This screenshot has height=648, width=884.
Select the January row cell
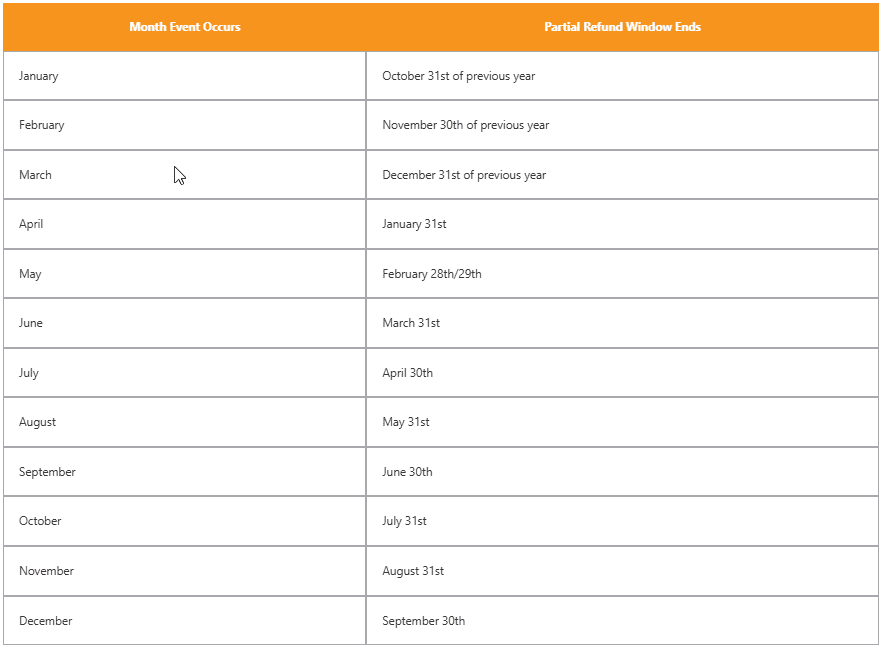(x=184, y=76)
